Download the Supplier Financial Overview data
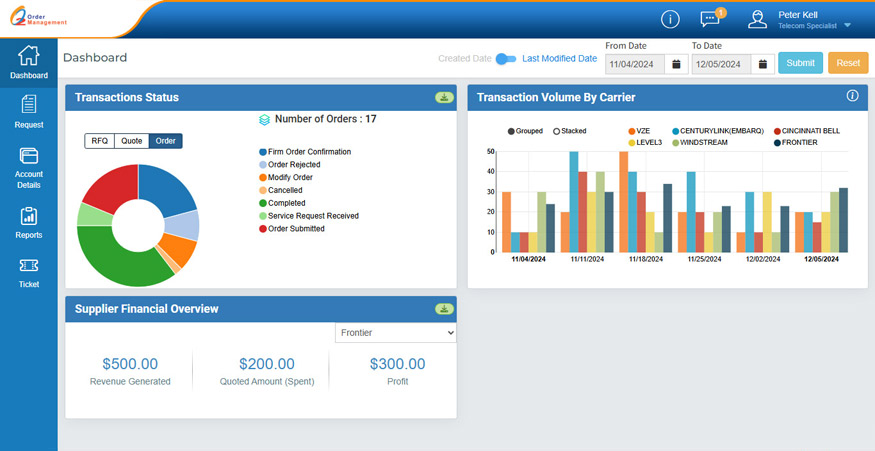This screenshot has height=451, width=875. [443, 309]
